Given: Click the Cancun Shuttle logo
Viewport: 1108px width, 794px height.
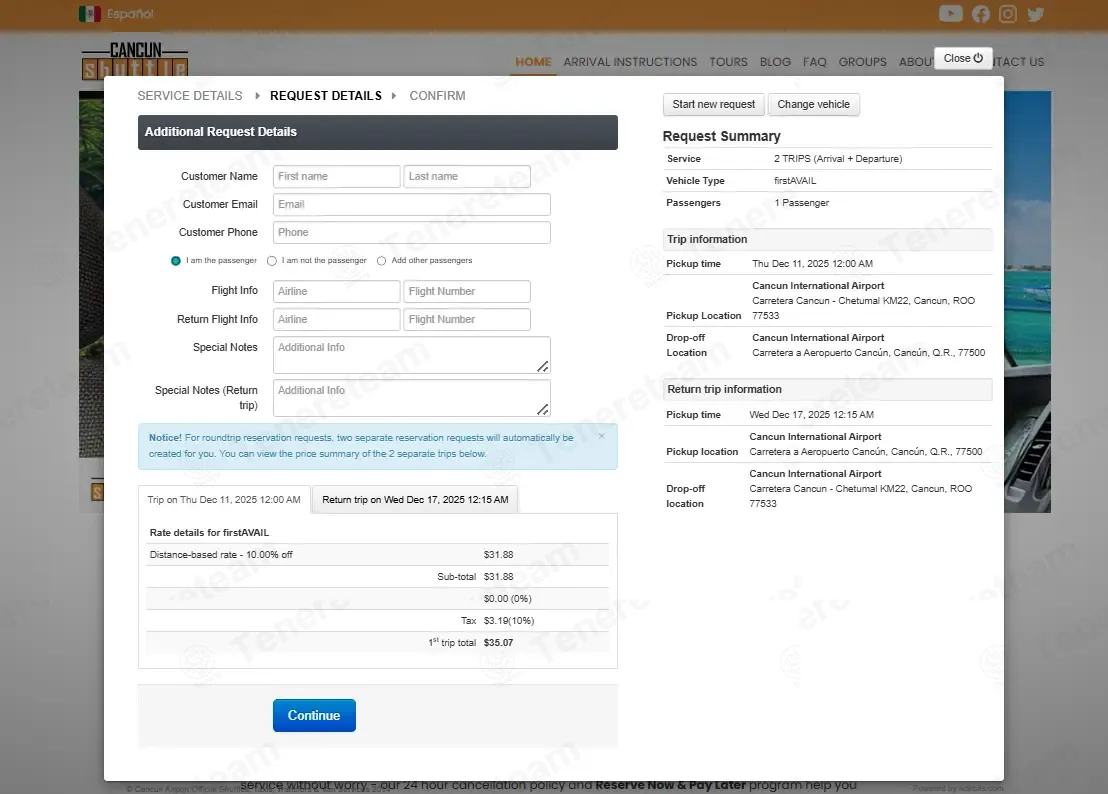Looking at the screenshot, I should [x=134, y=61].
